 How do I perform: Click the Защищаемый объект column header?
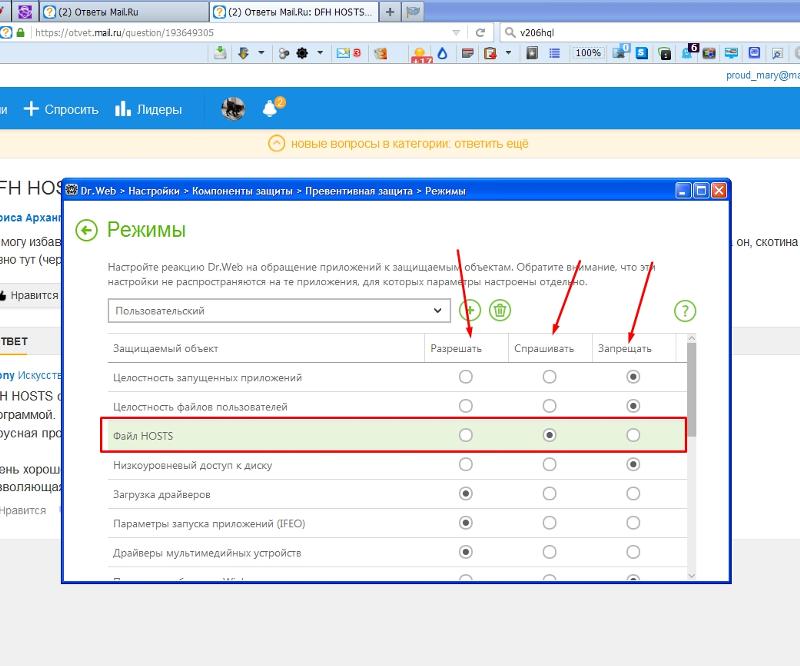pos(165,349)
